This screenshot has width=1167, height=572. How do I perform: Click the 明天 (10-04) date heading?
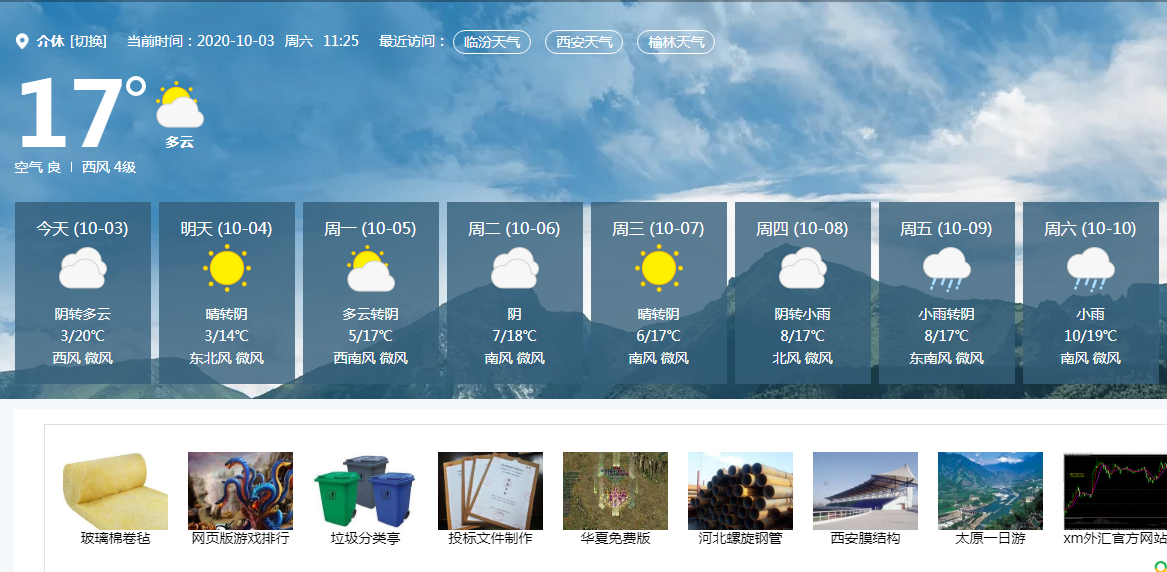pos(227,229)
